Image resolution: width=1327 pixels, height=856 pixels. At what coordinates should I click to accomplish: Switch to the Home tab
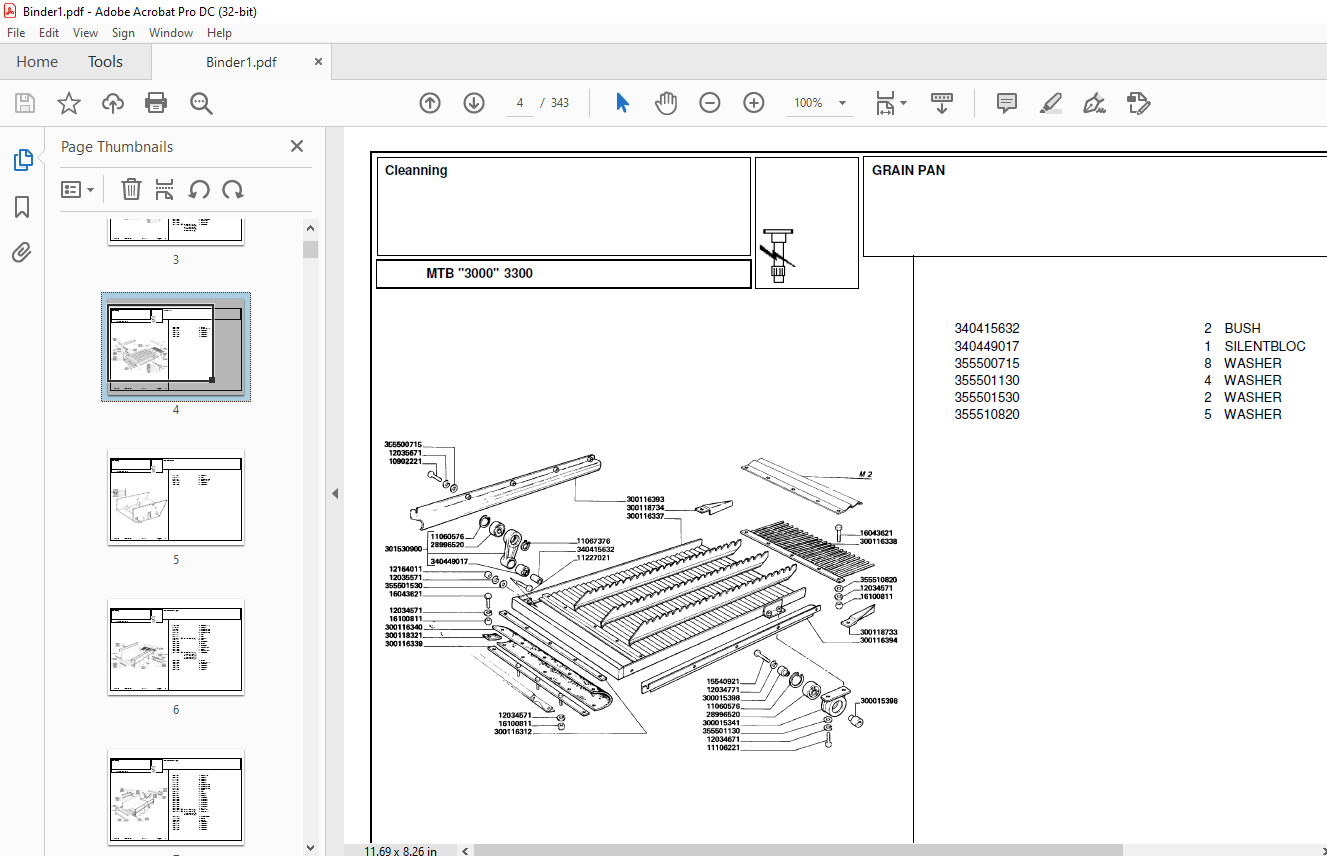(37, 62)
